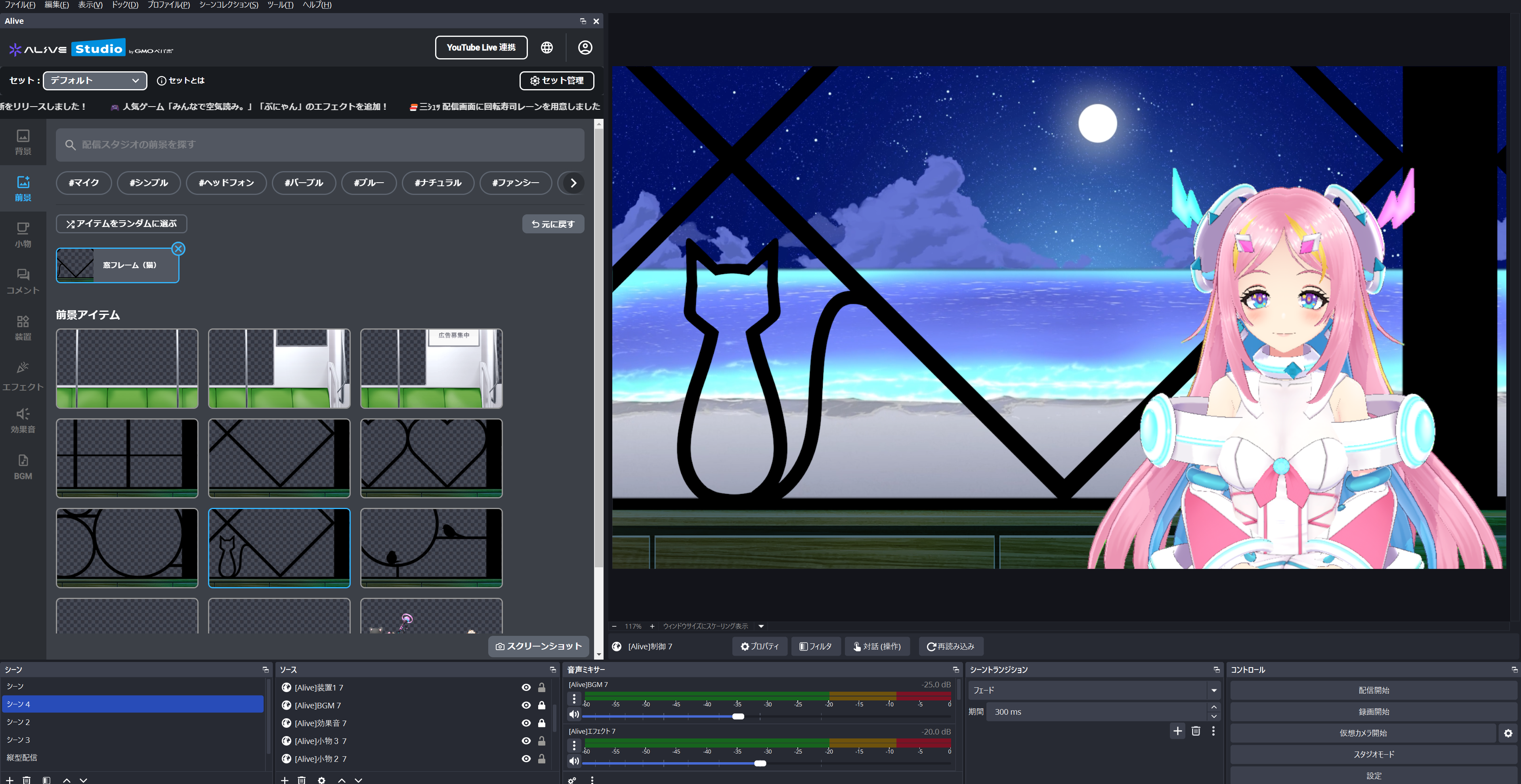Mute the [Alive]BGM 7 speaker icon

click(x=573, y=714)
